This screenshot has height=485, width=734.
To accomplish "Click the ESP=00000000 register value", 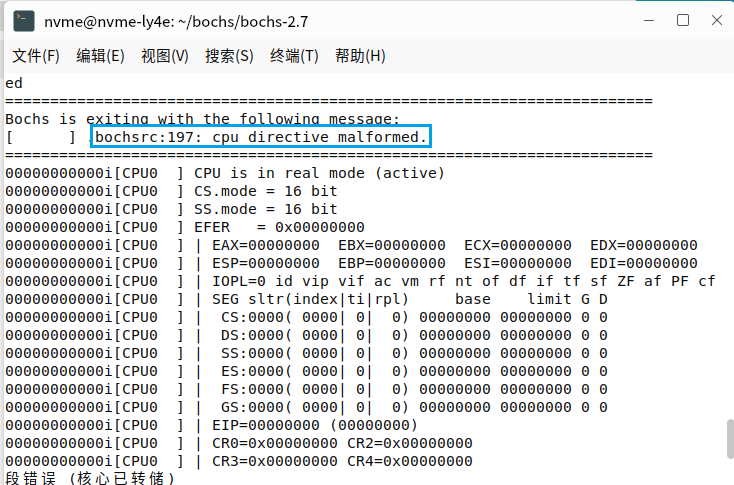I will 265,263.
